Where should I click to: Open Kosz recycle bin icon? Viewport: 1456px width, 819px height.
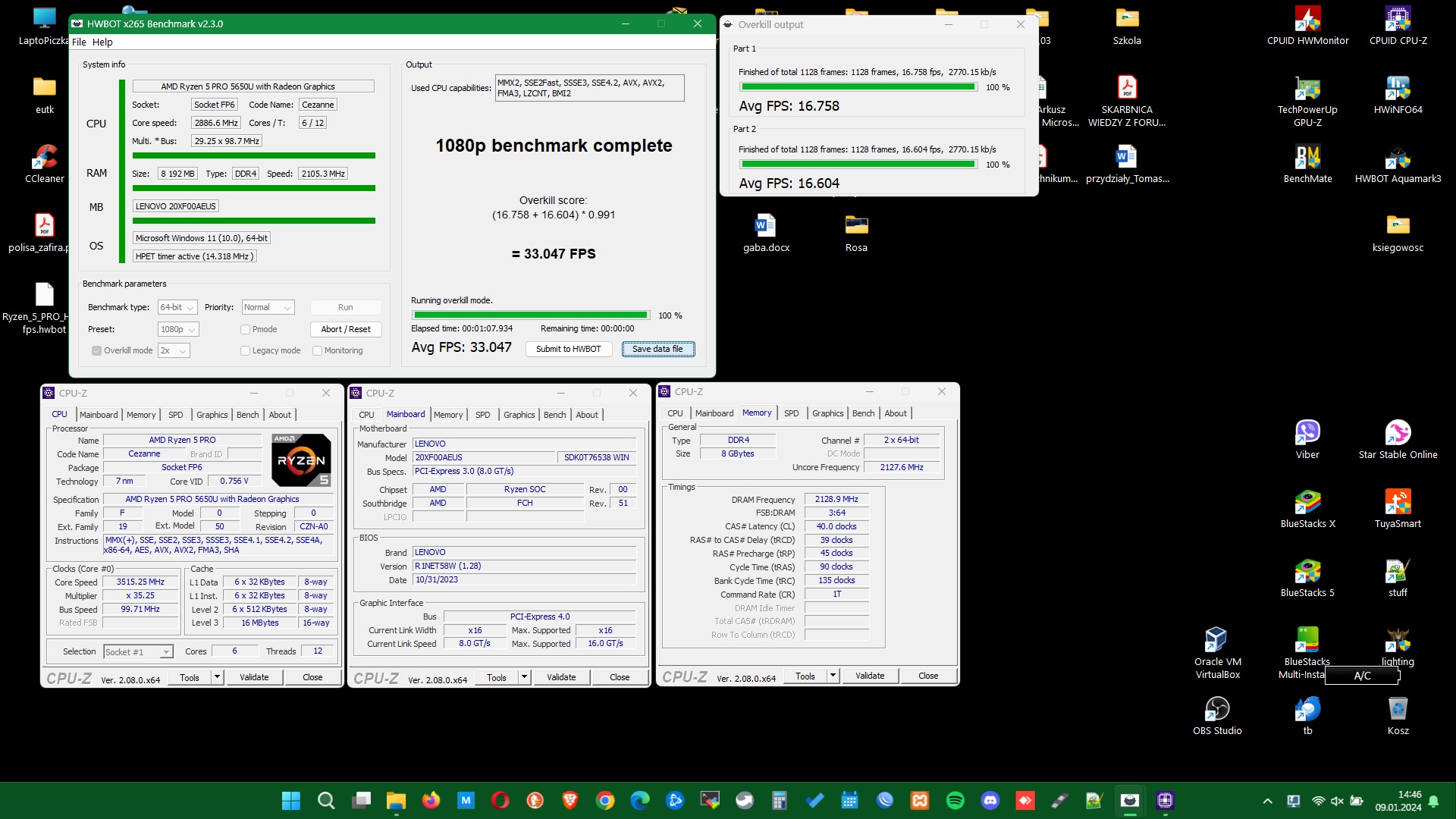click(1398, 715)
